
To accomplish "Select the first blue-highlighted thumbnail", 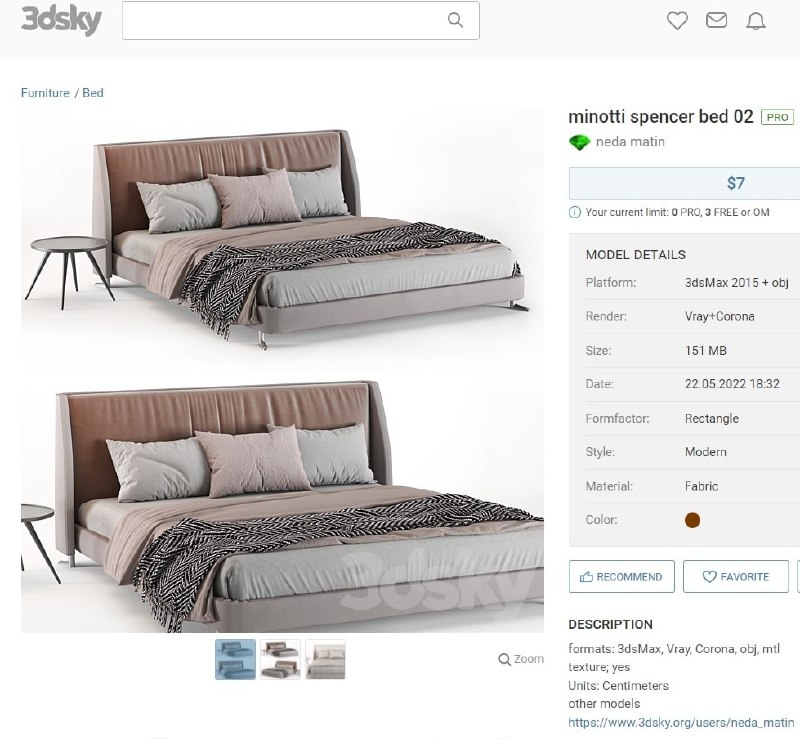I will click(x=235, y=659).
